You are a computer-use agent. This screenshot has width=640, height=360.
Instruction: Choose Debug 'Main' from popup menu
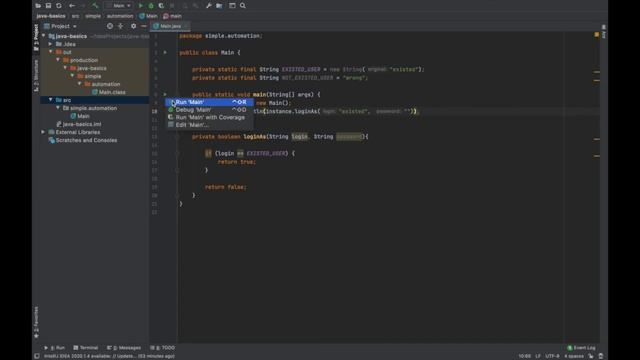(209, 110)
